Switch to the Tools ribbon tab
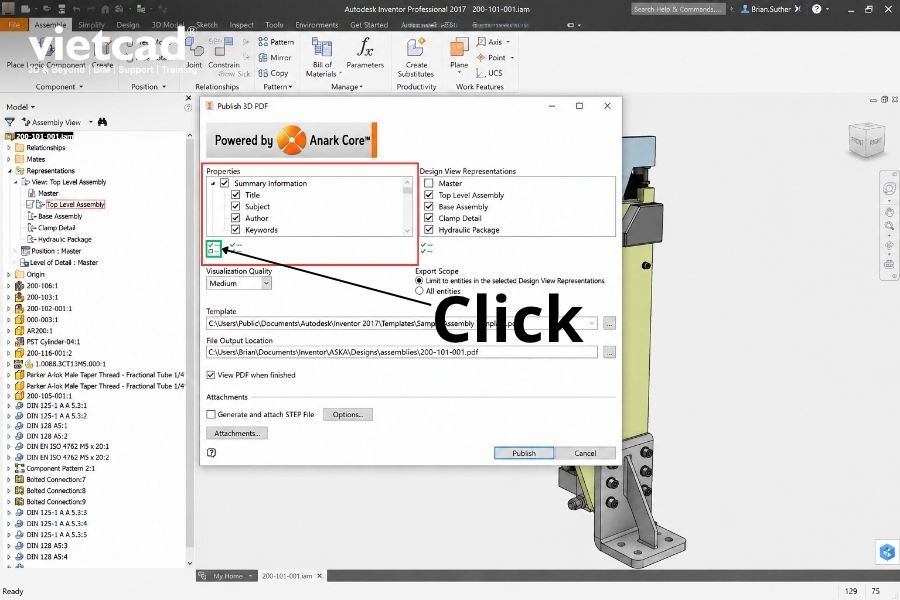900x600 pixels. click(274, 25)
